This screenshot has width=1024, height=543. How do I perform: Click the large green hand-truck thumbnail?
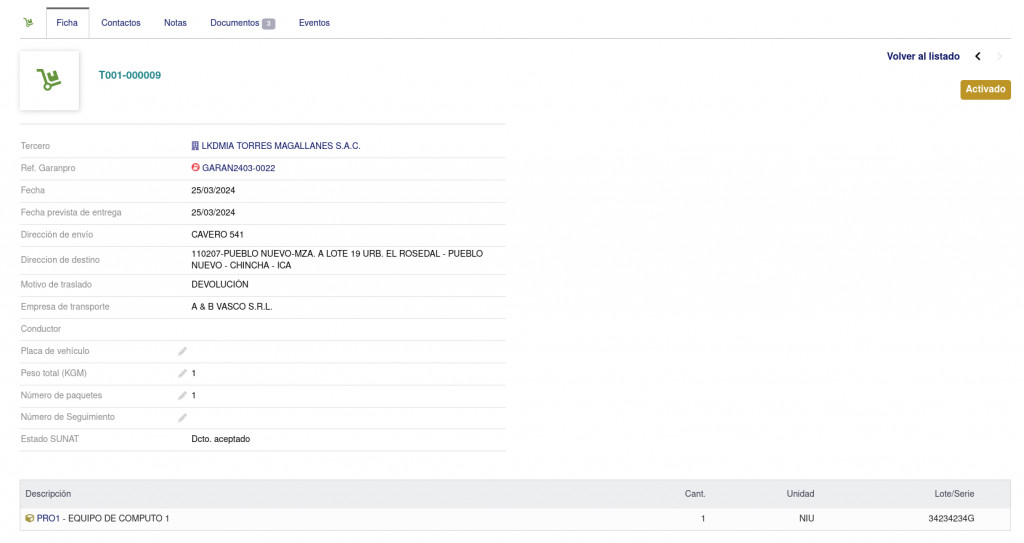(49, 80)
